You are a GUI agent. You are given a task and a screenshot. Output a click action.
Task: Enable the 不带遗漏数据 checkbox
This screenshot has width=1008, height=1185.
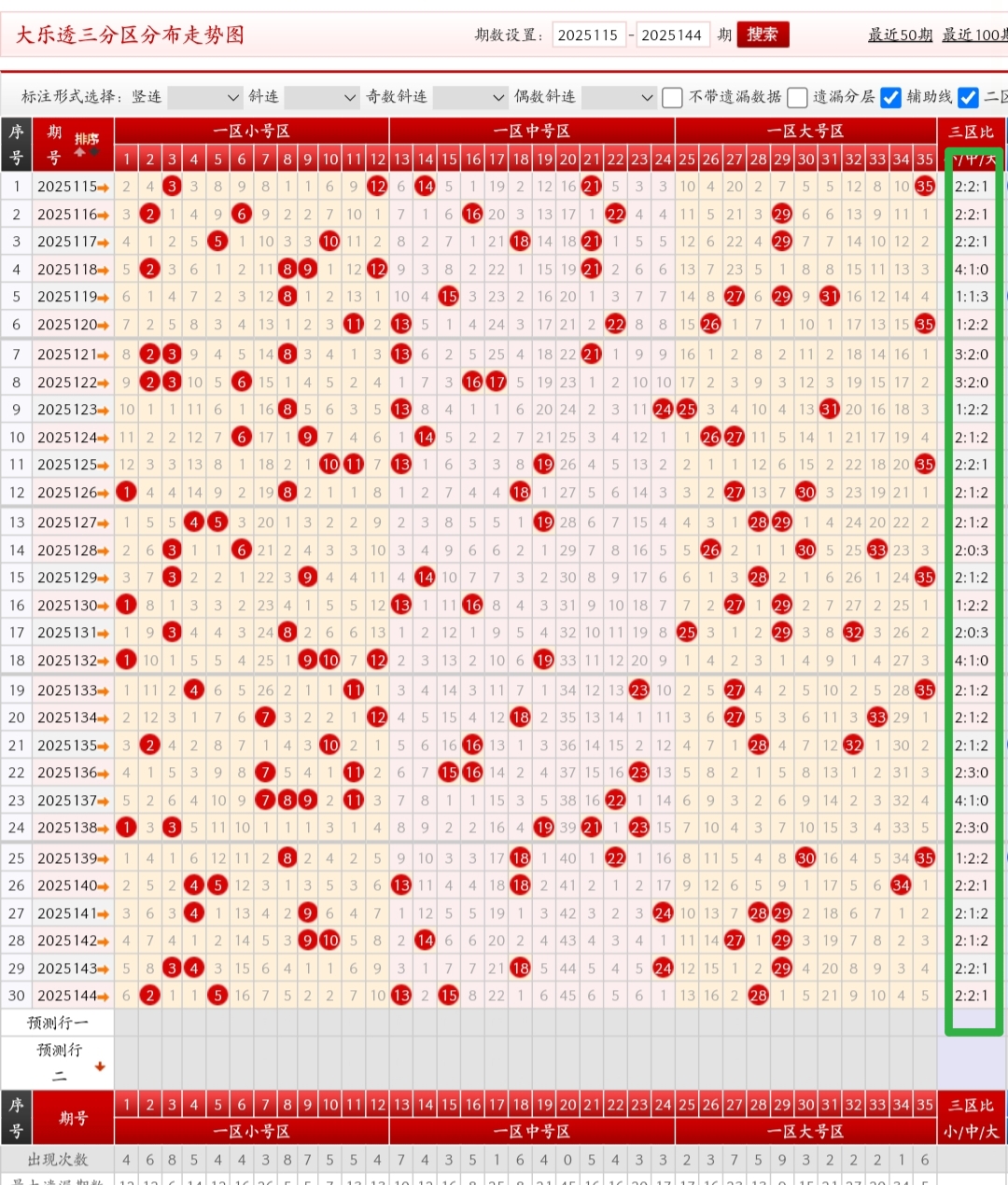coord(672,97)
